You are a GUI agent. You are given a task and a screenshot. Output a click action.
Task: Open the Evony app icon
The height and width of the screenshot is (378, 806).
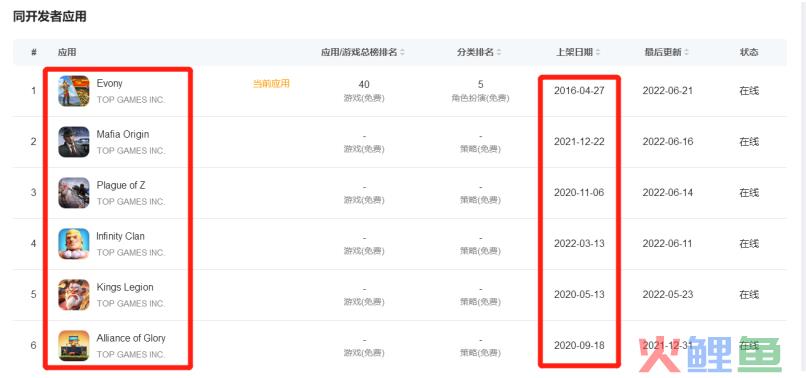[x=74, y=91]
